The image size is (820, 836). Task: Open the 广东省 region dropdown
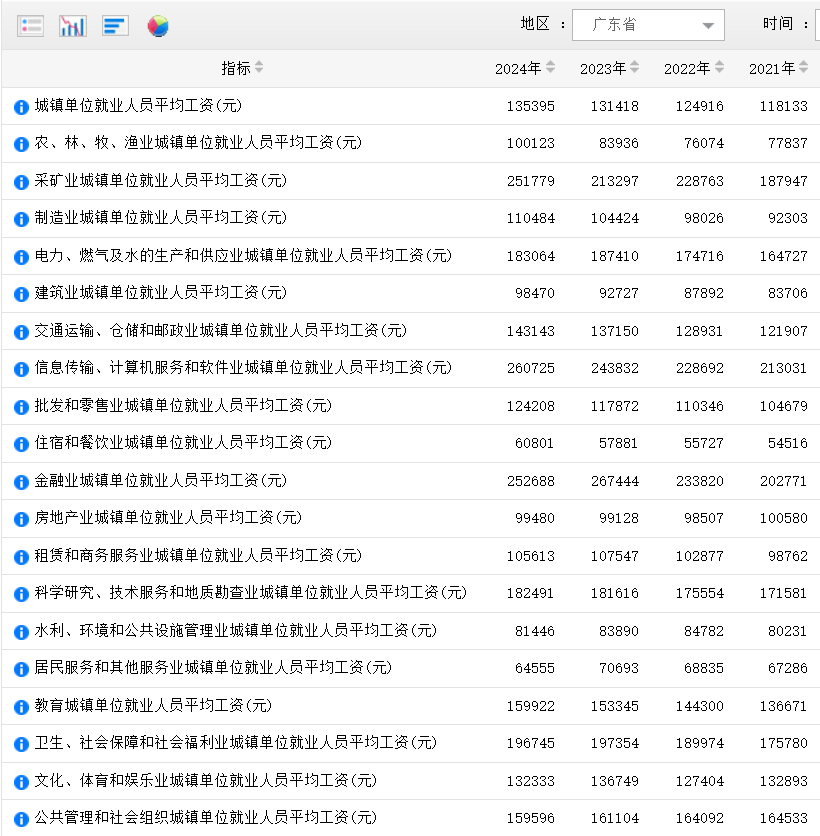coord(648,25)
